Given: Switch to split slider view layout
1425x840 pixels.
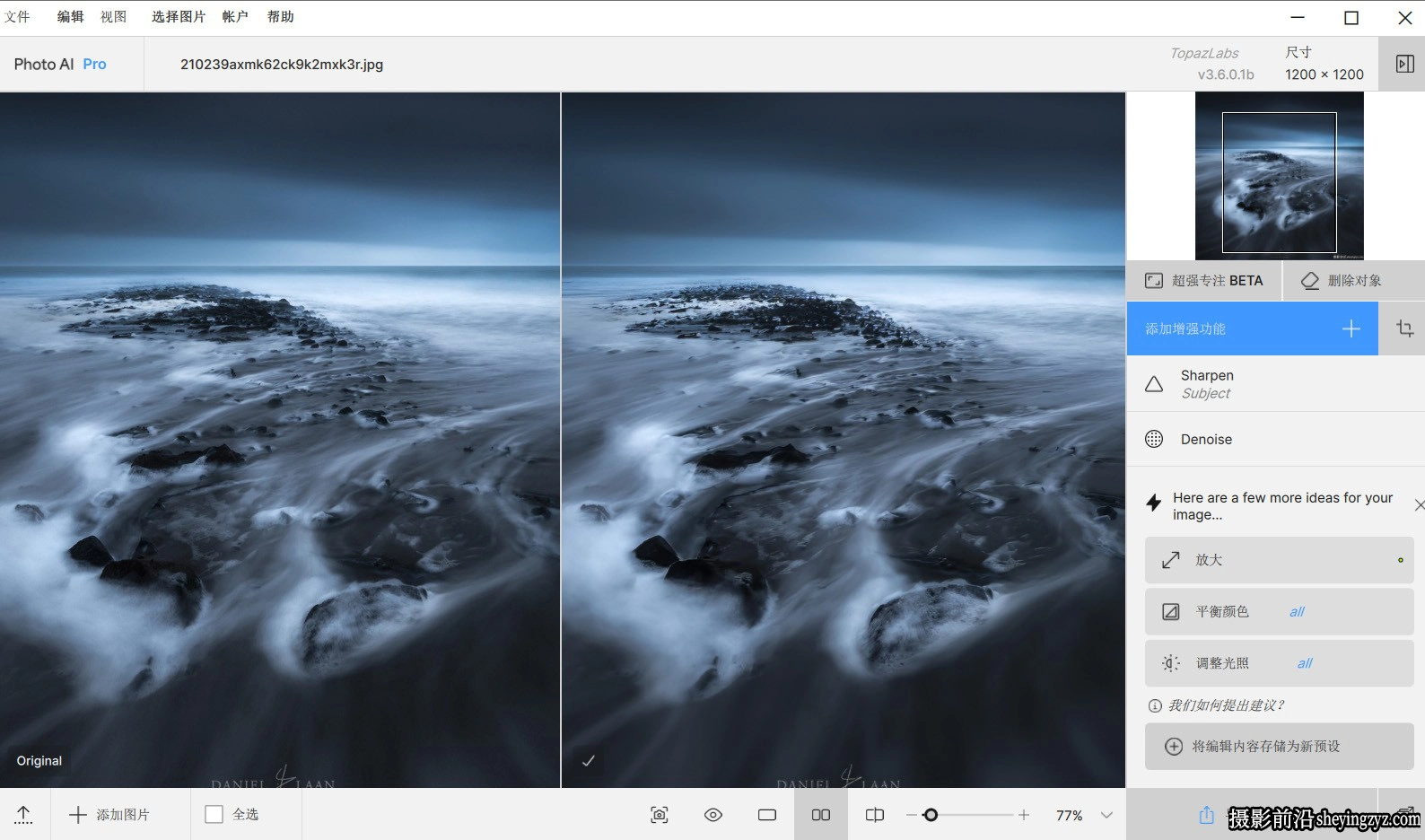Looking at the screenshot, I should [x=875, y=815].
